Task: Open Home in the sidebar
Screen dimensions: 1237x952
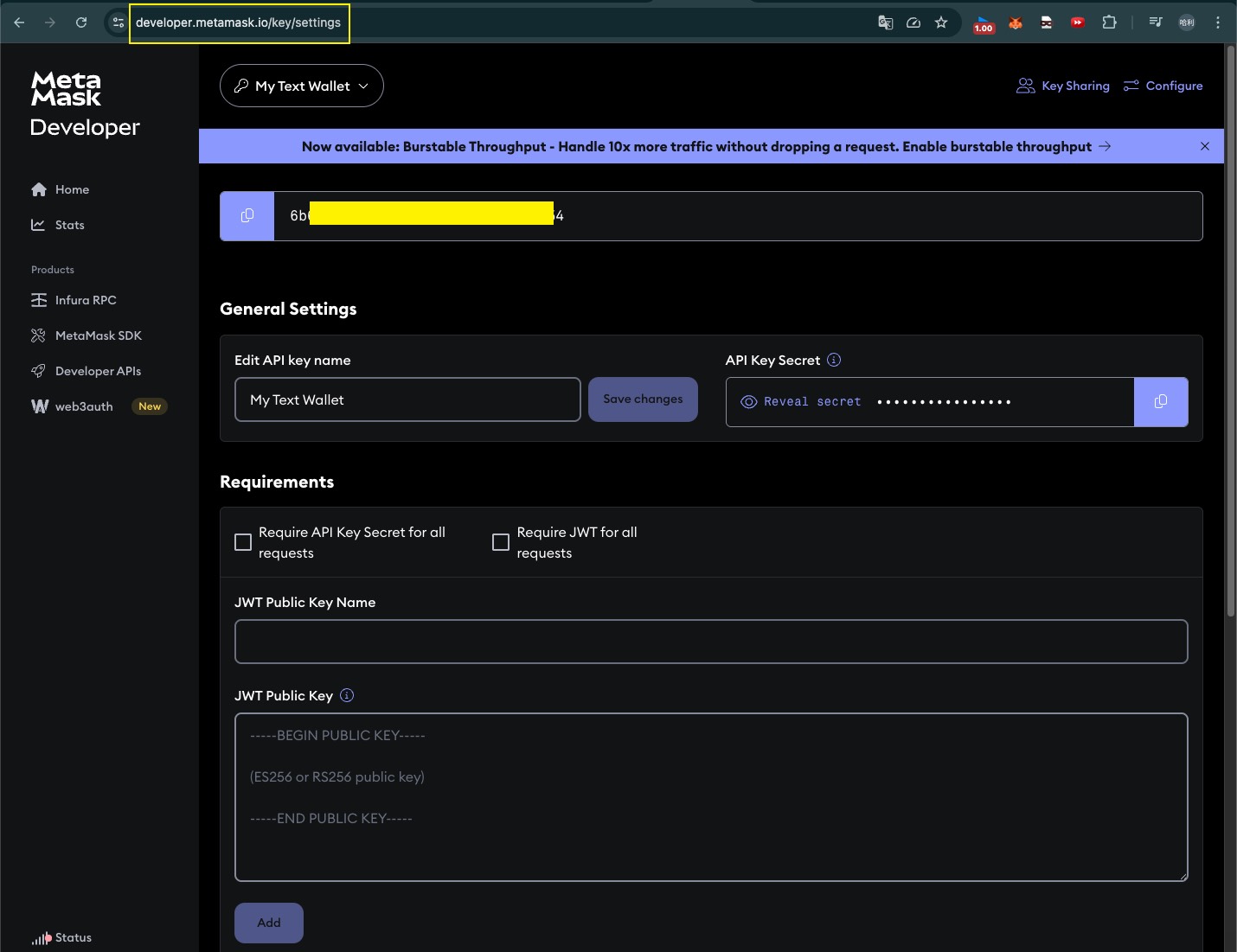Action: (x=61, y=189)
